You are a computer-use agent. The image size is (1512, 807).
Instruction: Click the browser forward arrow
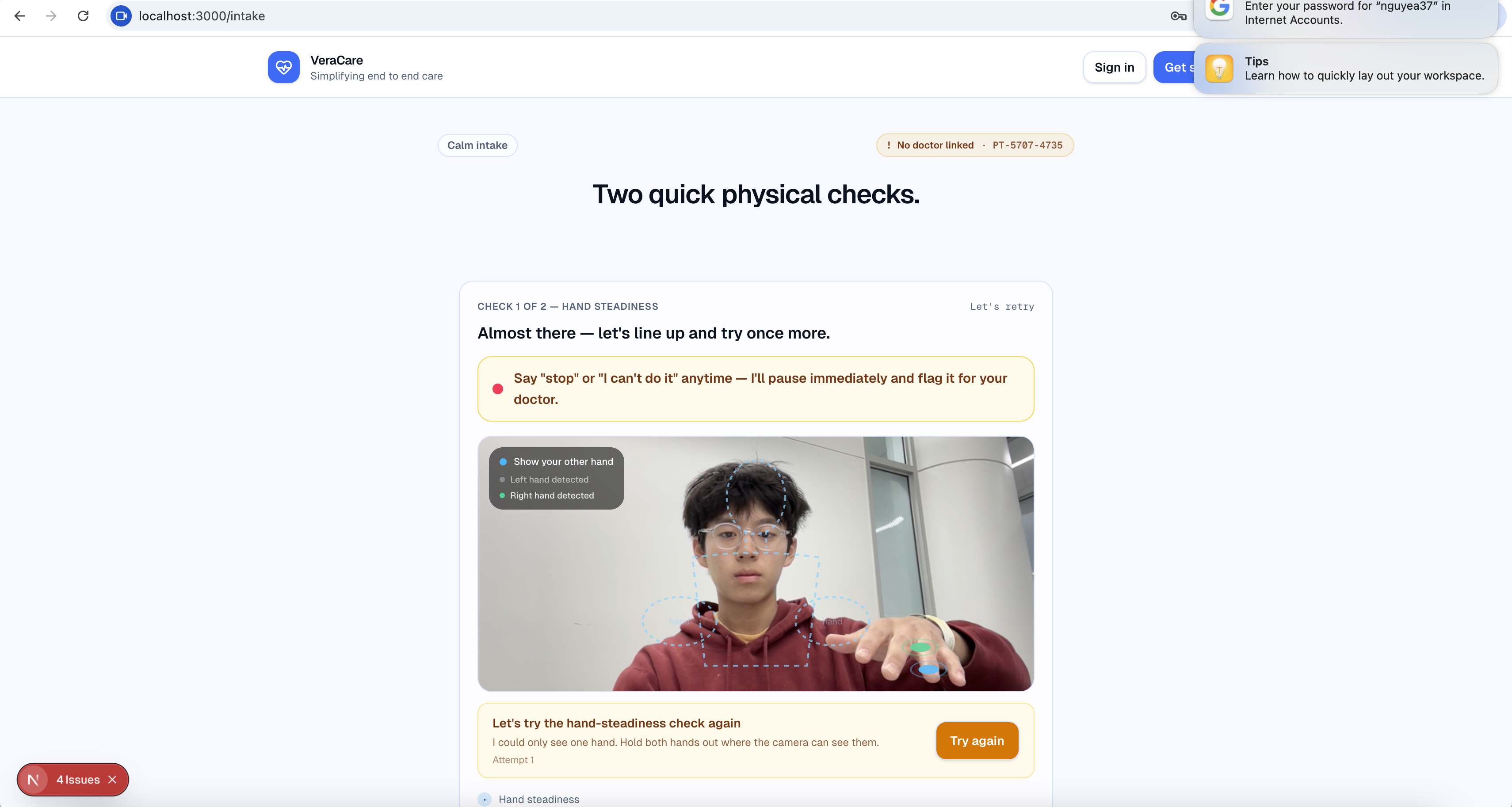coord(51,16)
